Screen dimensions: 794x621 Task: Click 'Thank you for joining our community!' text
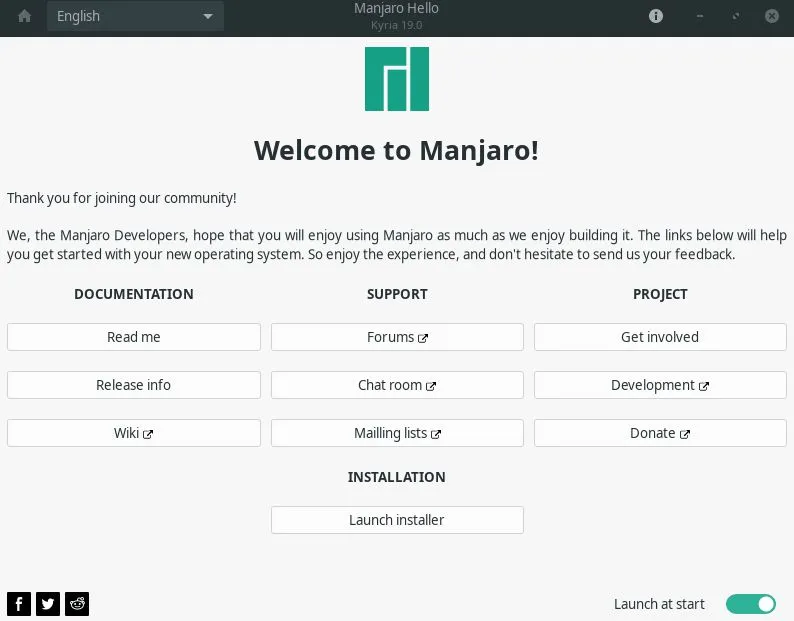[122, 198]
